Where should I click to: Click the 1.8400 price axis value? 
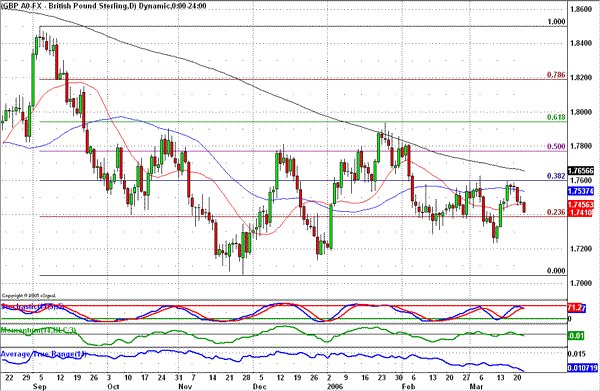click(x=581, y=43)
